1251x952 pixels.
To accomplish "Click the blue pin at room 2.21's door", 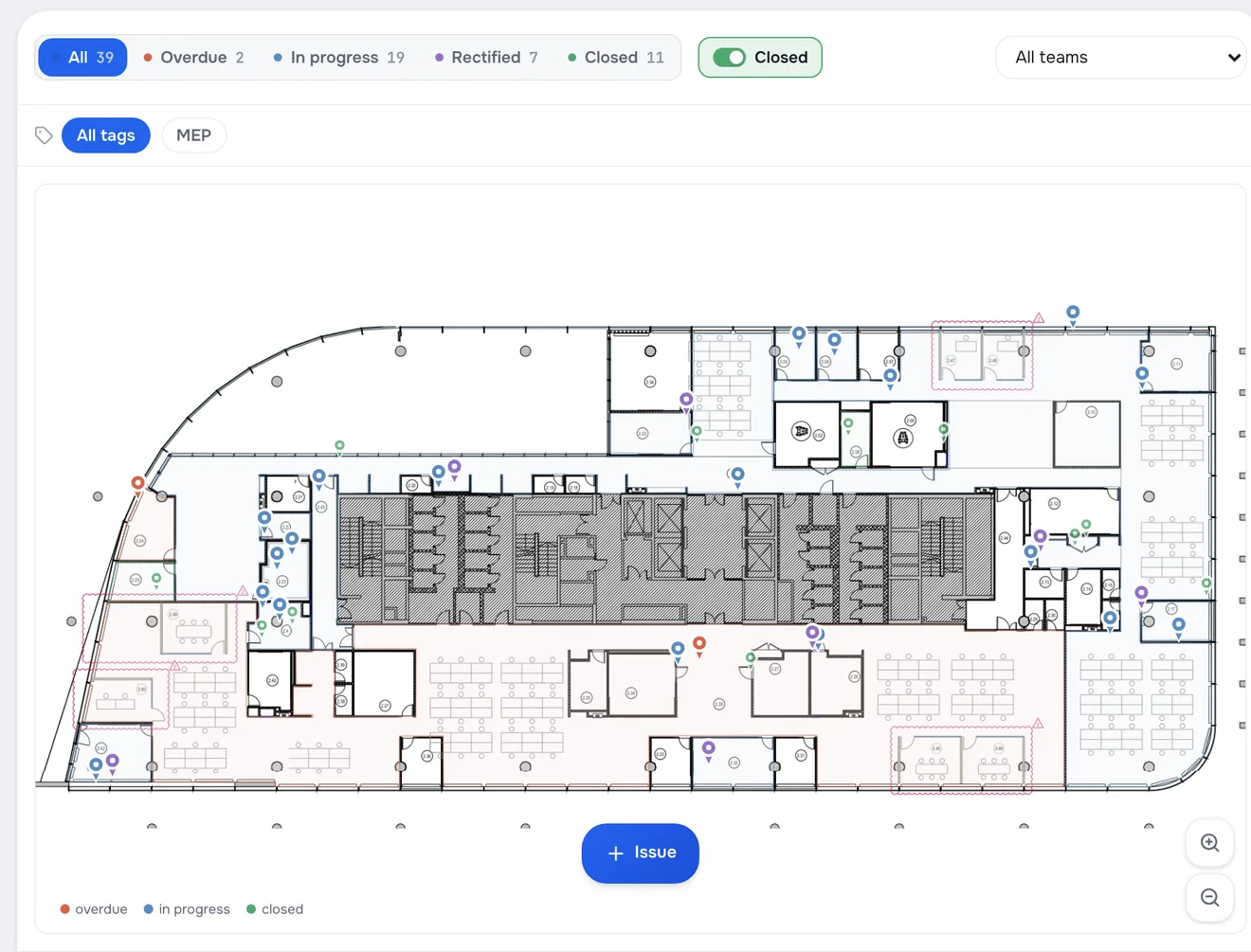I will click(319, 477).
